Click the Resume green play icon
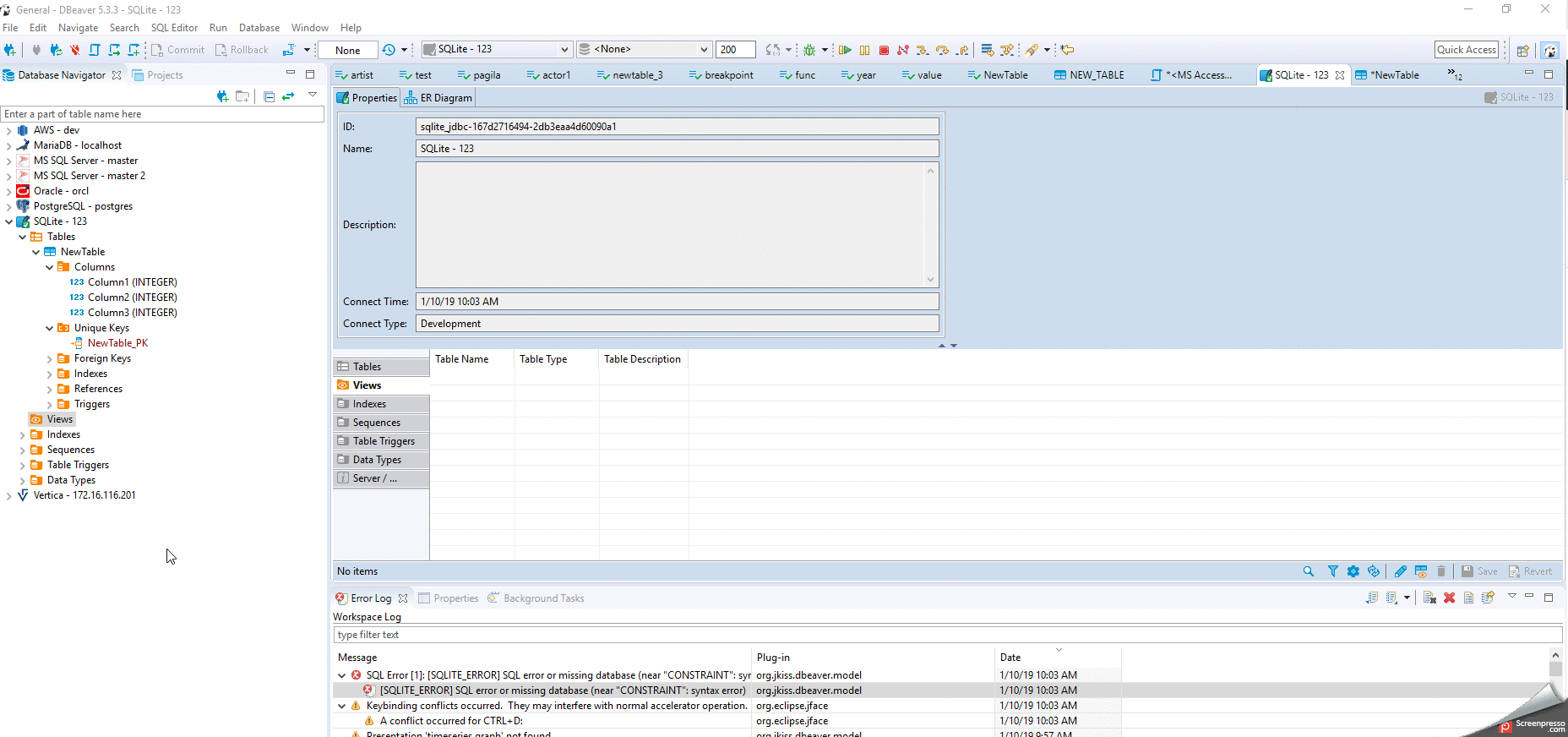 845,50
